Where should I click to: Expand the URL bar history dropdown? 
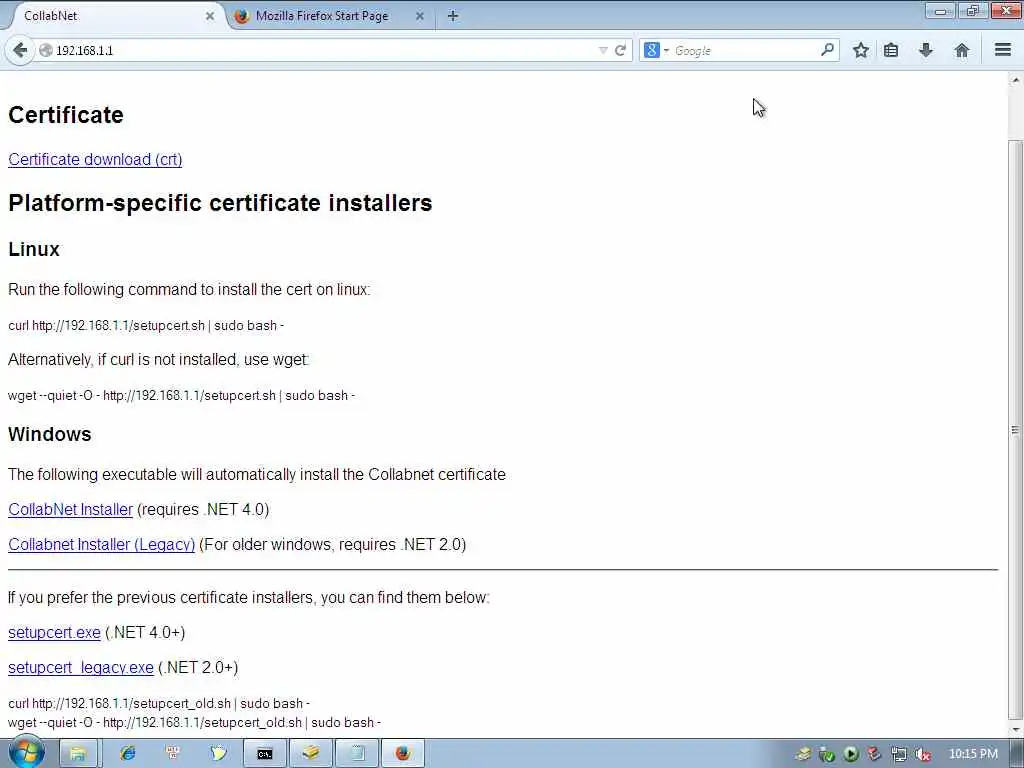[603, 50]
